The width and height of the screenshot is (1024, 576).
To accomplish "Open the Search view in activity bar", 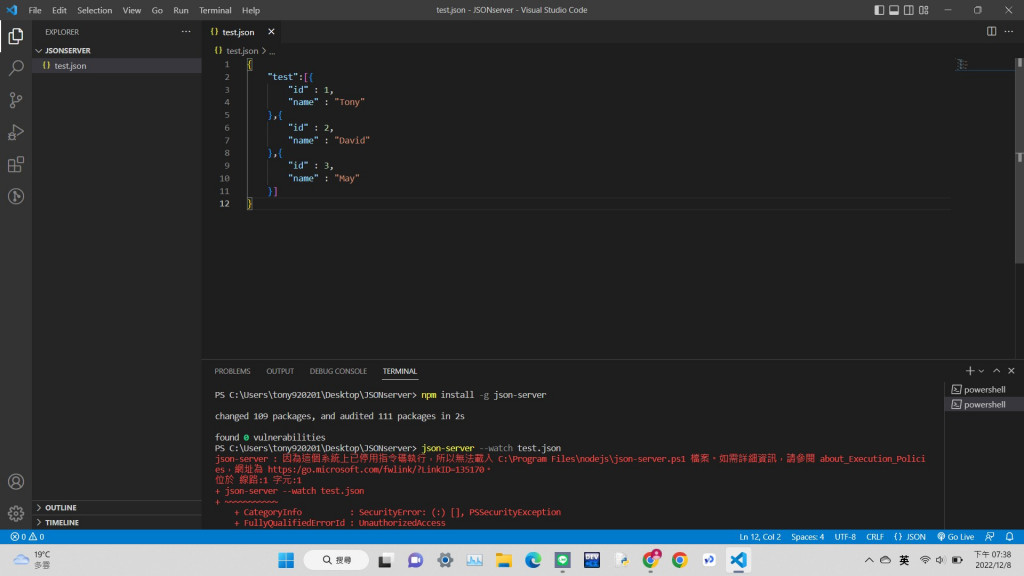I will click(16, 68).
